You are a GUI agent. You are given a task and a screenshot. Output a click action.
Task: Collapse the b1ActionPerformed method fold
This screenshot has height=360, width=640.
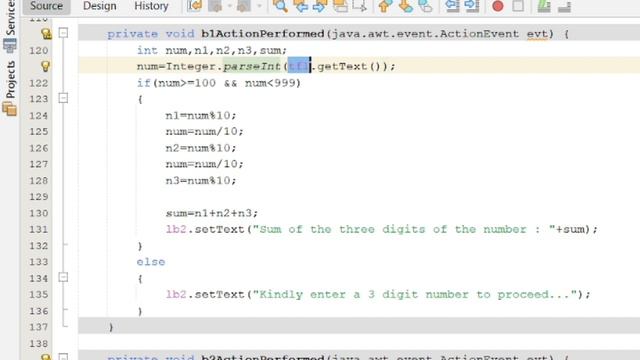pos(63,33)
